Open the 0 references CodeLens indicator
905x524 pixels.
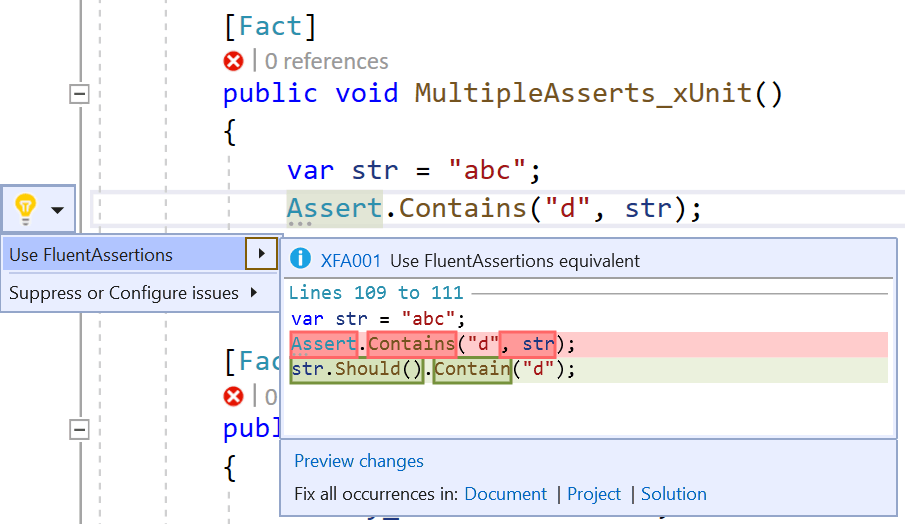[x=326, y=62]
